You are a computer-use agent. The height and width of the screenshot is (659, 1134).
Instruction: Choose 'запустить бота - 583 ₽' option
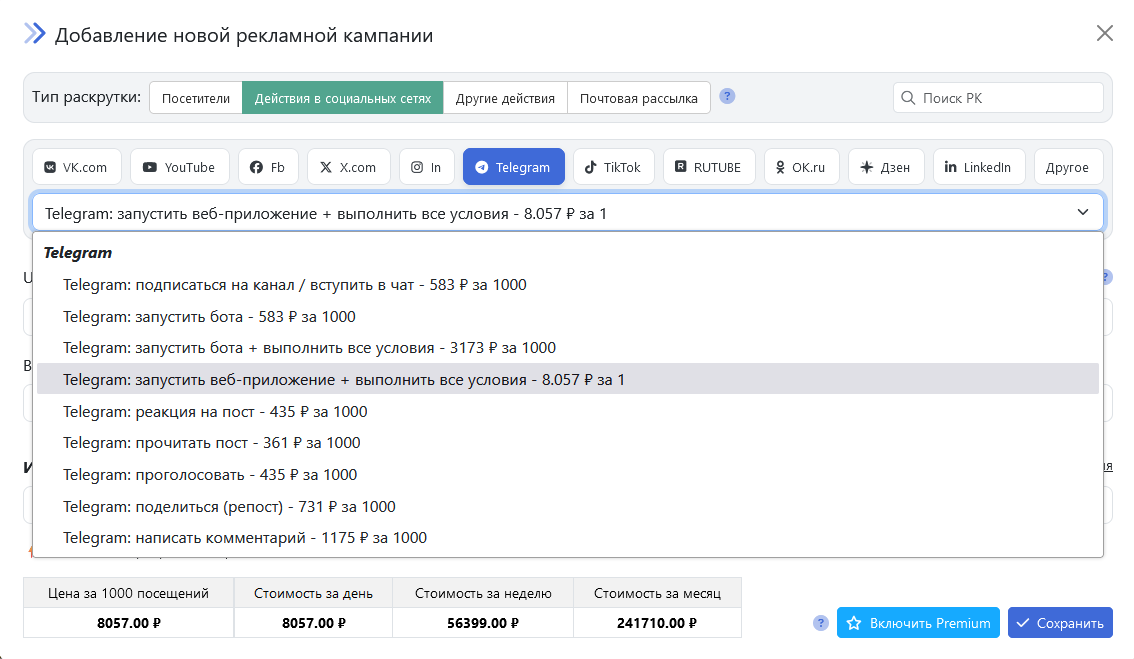pos(209,317)
